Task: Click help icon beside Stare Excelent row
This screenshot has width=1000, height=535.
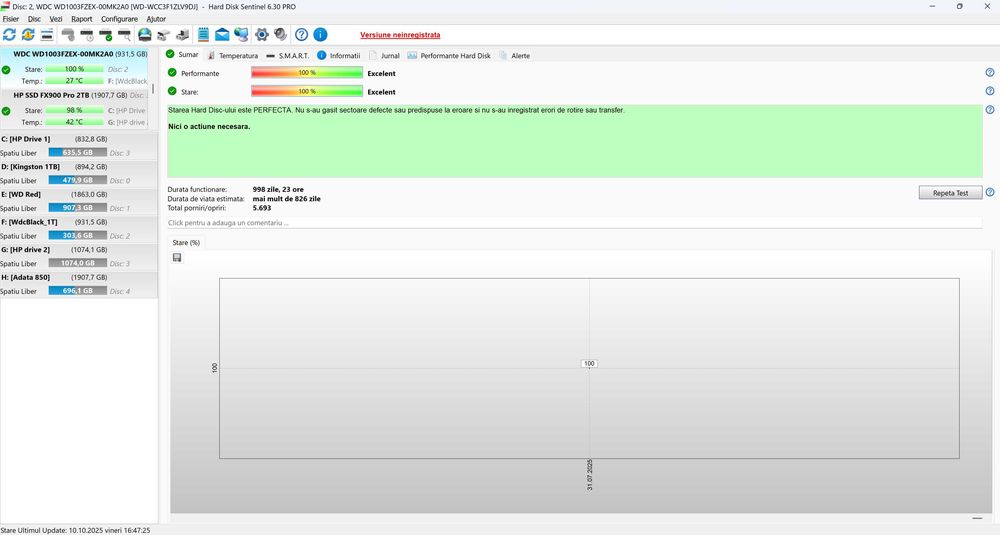Action: [x=990, y=91]
